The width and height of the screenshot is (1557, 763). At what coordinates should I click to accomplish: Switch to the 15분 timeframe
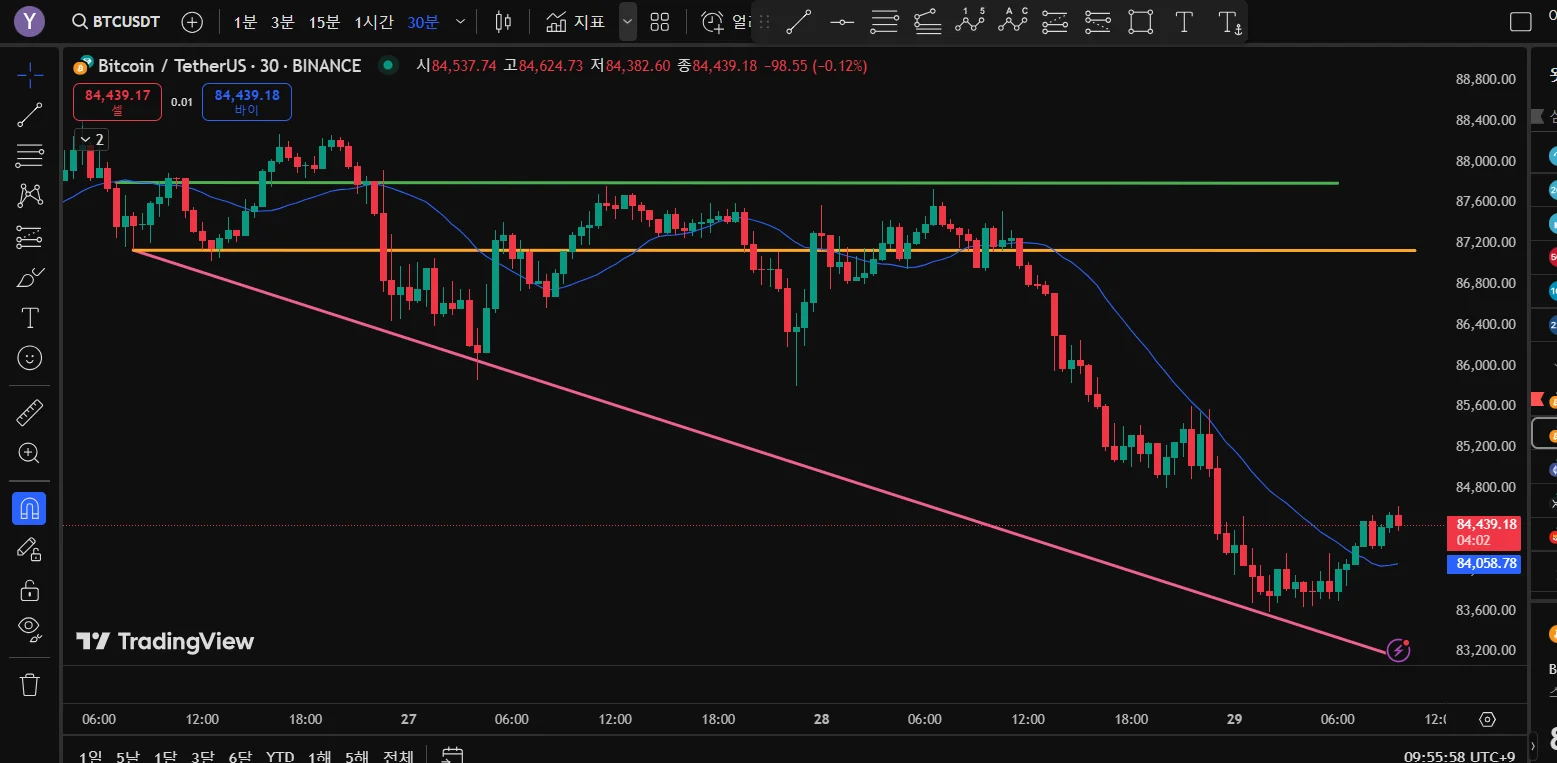click(x=324, y=21)
